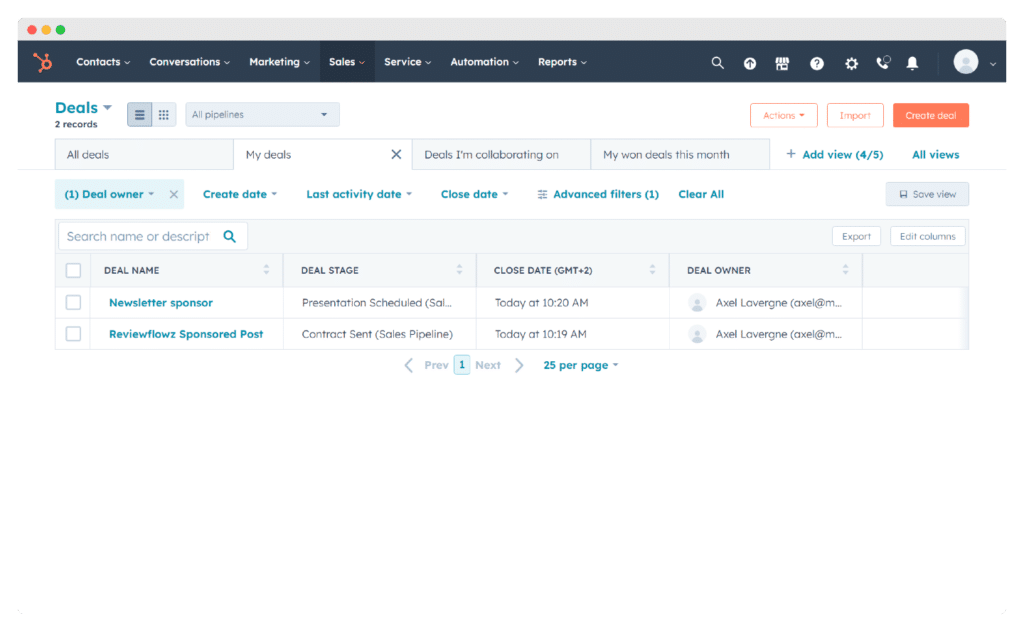Expand the Create date filter dropdown
Image resolution: width=1024 pixels, height=632 pixels.
(239, 193)
